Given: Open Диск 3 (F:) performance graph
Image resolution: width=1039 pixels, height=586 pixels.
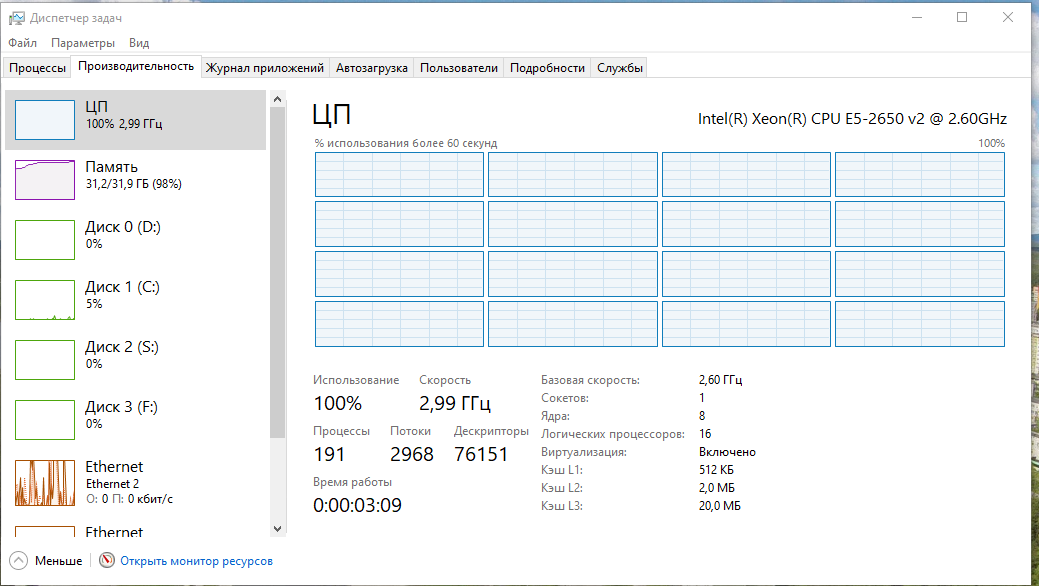Looking at the screenshot, I should (x=45, y=420).
